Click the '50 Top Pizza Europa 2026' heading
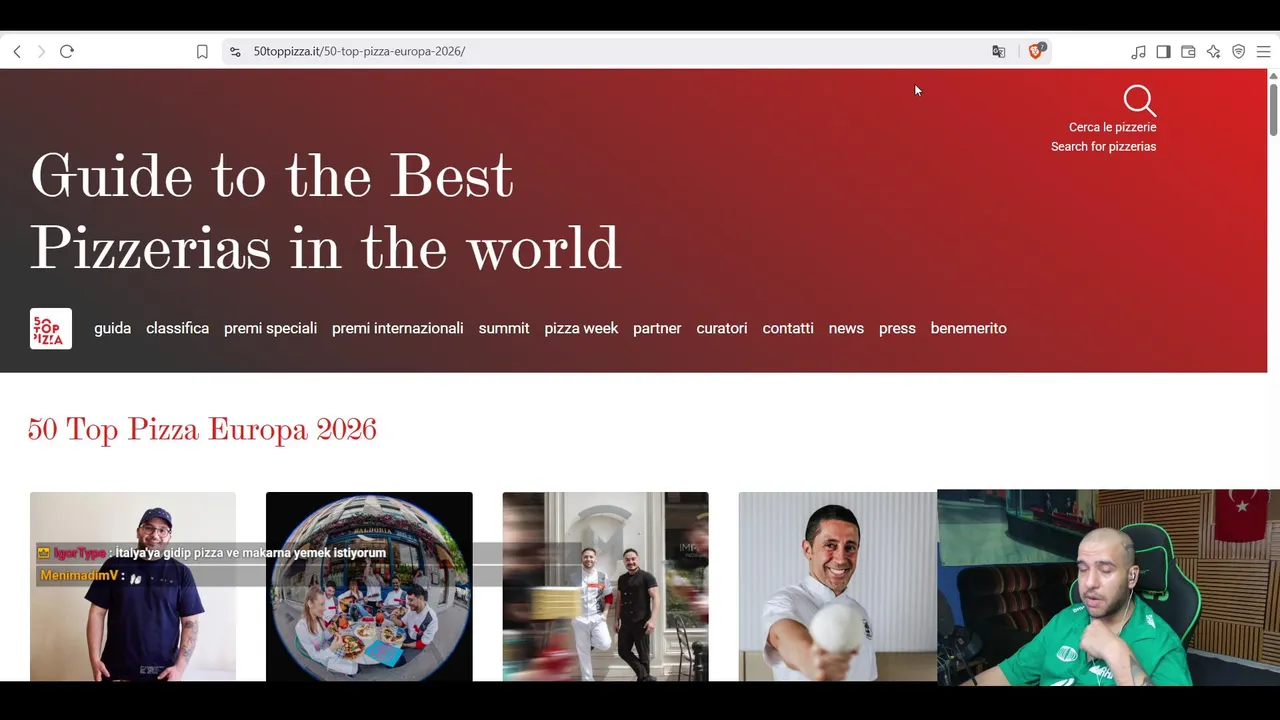This screenshot has height=720, width=1280. click(202, 430)
